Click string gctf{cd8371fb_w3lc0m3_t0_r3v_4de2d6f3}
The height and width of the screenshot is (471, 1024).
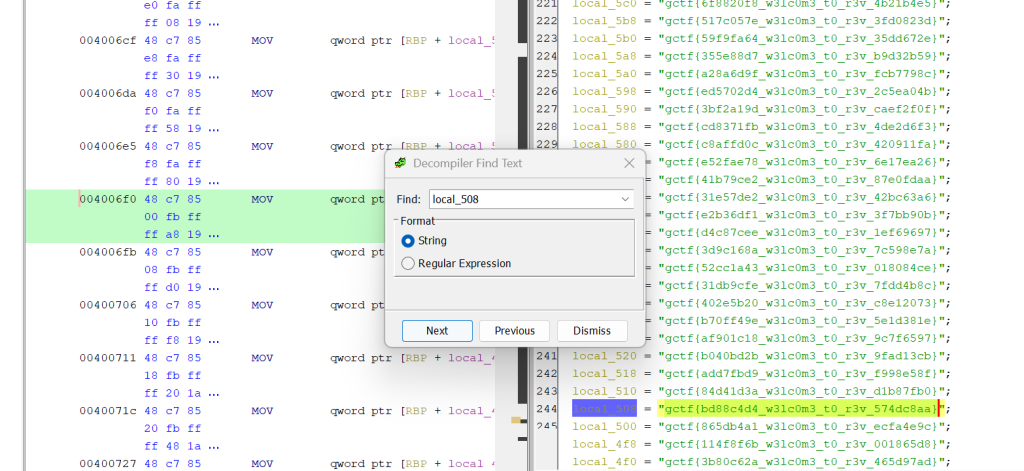tap(801, 127)
